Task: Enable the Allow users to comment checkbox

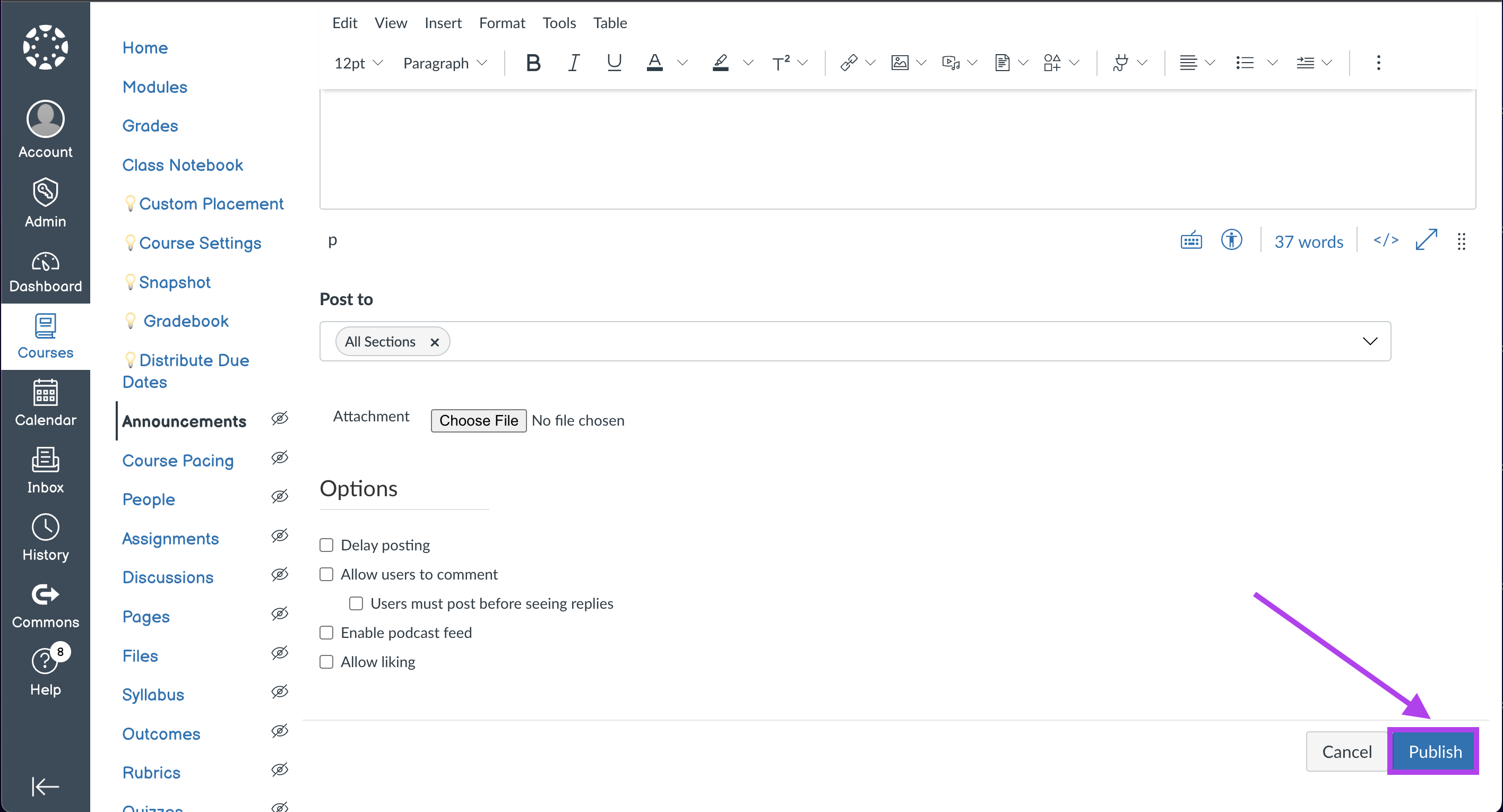Action: tap(326, 574)
